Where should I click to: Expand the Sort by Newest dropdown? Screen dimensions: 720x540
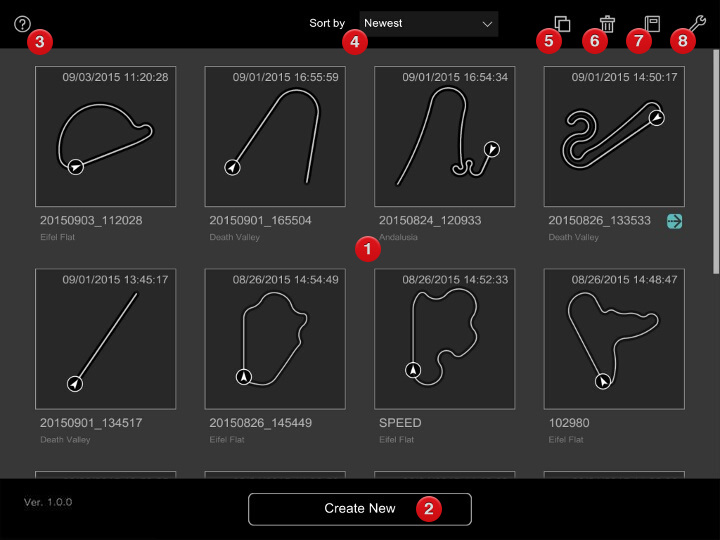(x=429, y=23)
